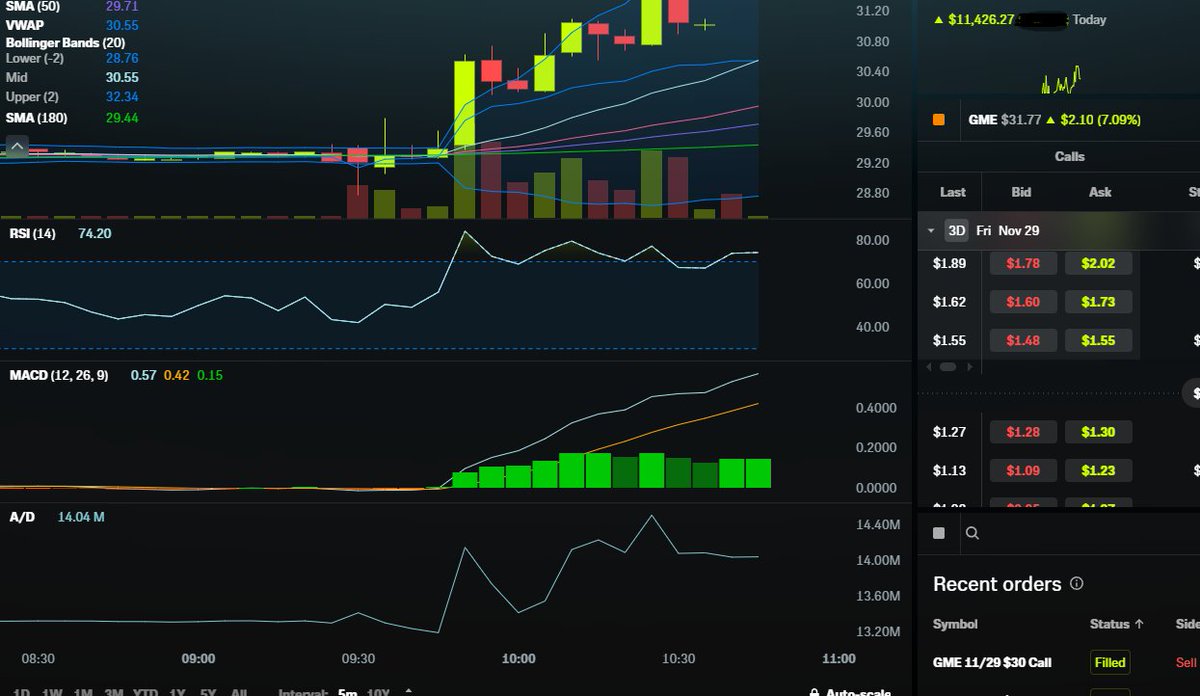
Task: Click the Today period label
Action: click(x=1089, y=19)
